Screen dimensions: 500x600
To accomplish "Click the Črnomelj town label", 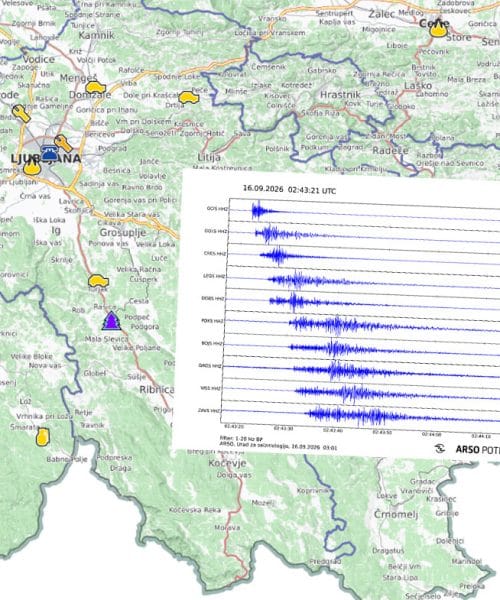I will pos(396,514).
